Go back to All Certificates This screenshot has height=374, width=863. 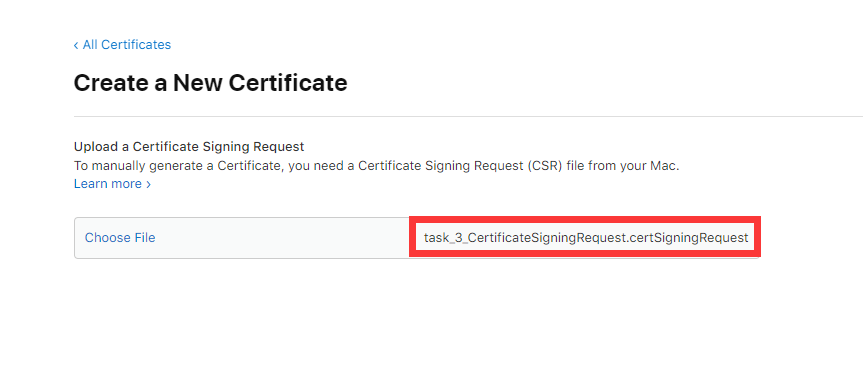pos(122,45)
